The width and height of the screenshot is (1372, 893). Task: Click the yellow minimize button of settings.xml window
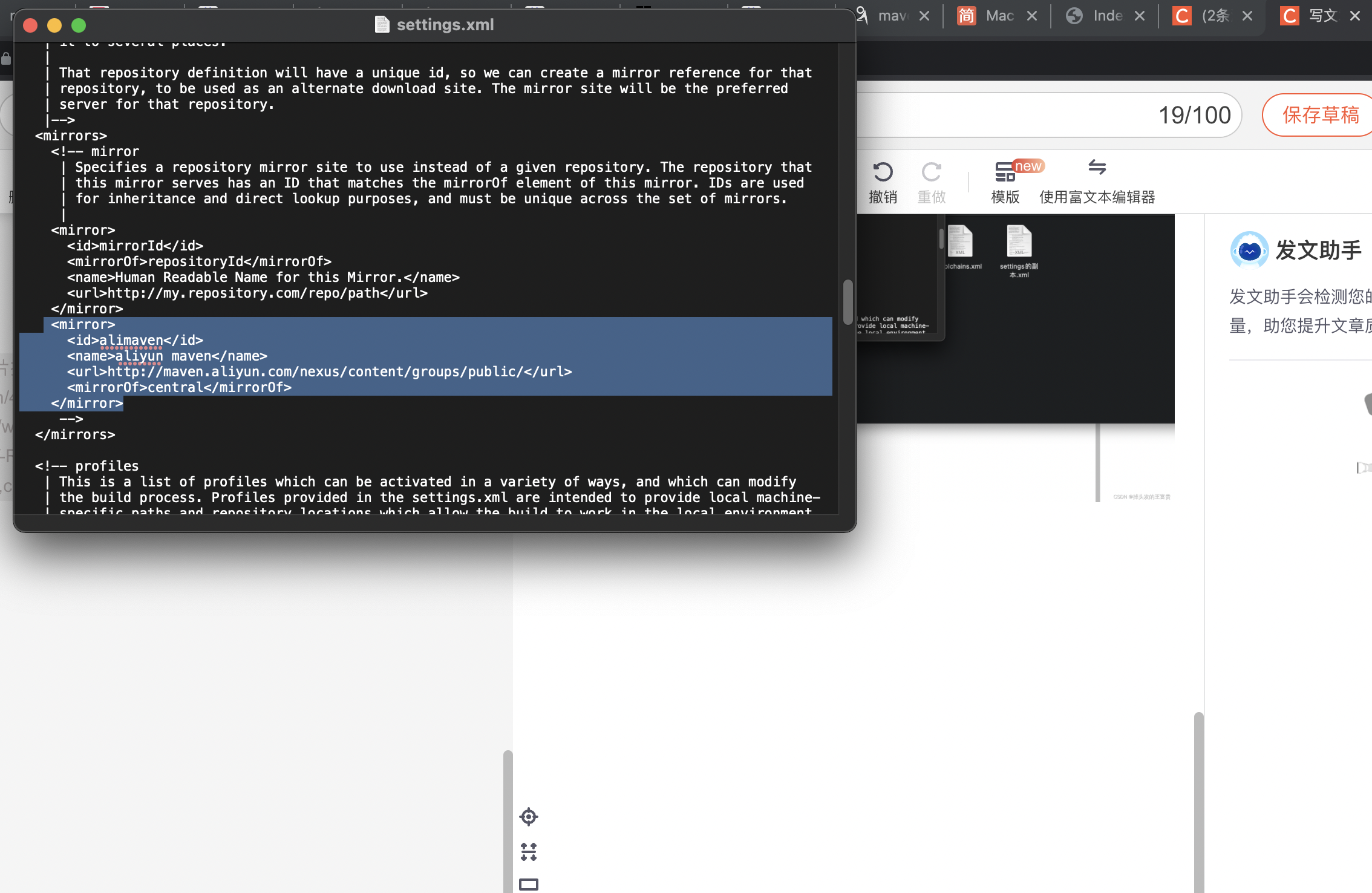[54, 25]
